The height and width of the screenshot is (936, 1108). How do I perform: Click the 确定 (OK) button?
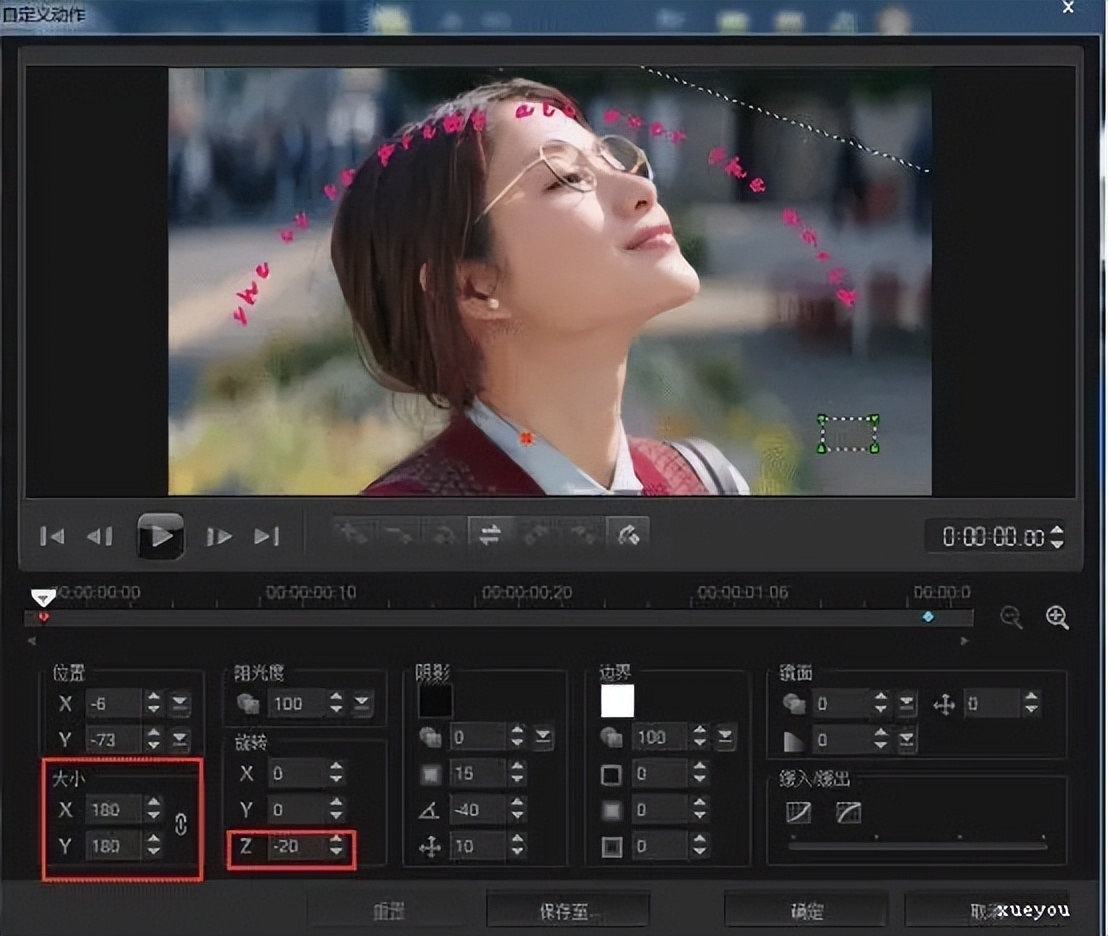coord(805,910)
